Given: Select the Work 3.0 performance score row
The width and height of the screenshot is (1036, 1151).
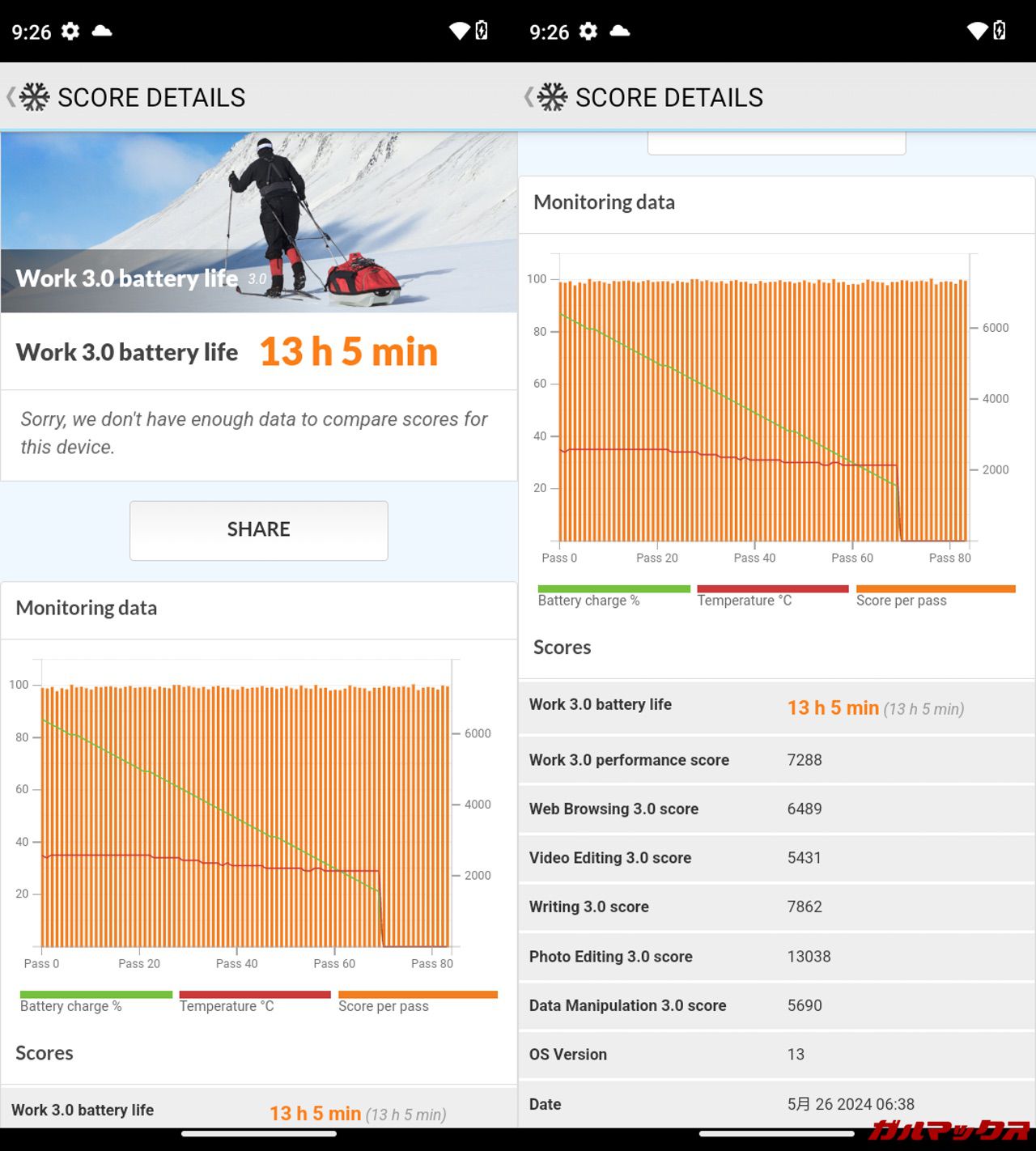Looking at the screenshot, I should pos(776,760).
